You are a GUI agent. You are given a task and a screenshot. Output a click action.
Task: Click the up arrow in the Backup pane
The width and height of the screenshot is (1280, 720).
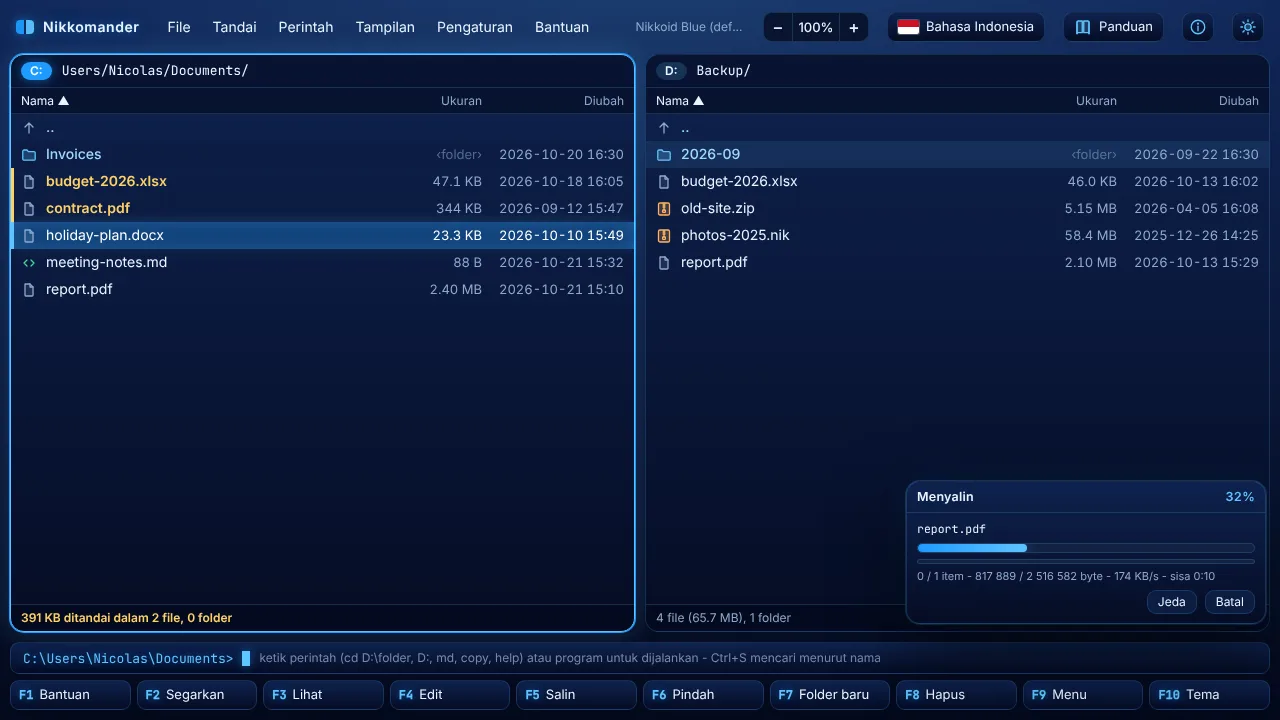click(664, 128)
